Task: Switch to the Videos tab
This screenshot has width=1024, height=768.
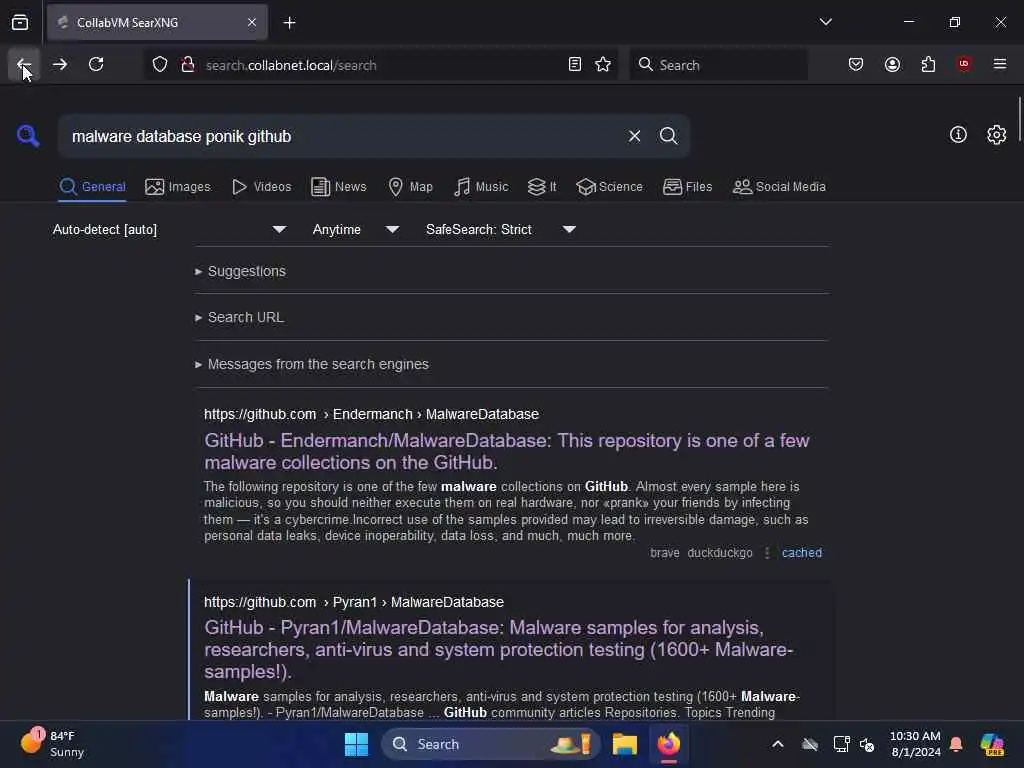Action: pos(261,187)
